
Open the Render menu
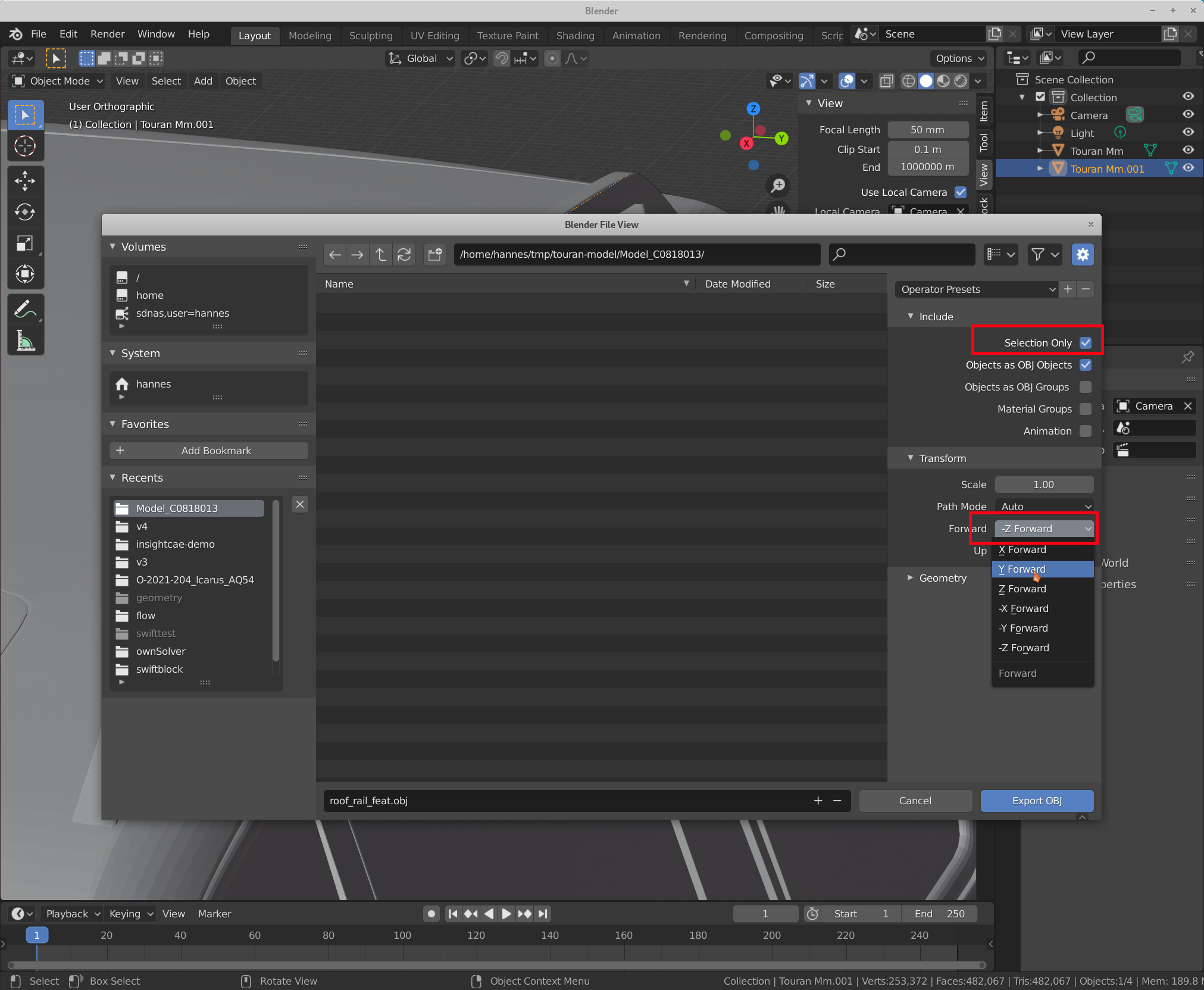coord(107,35)
